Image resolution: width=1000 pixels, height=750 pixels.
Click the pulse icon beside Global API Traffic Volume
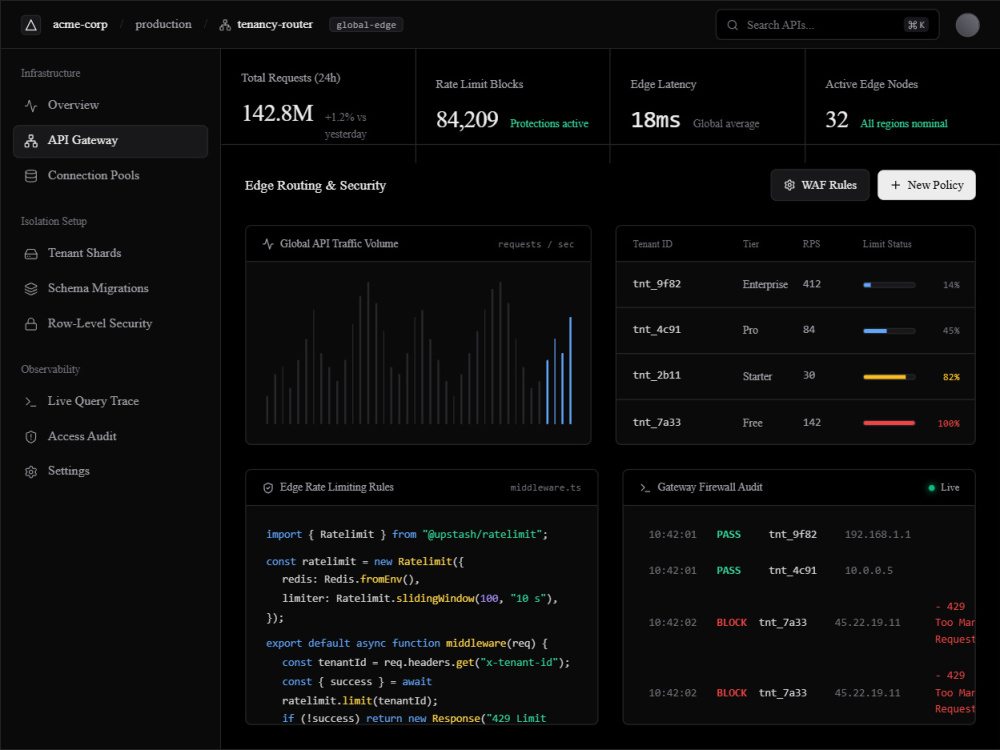[268, 244]
